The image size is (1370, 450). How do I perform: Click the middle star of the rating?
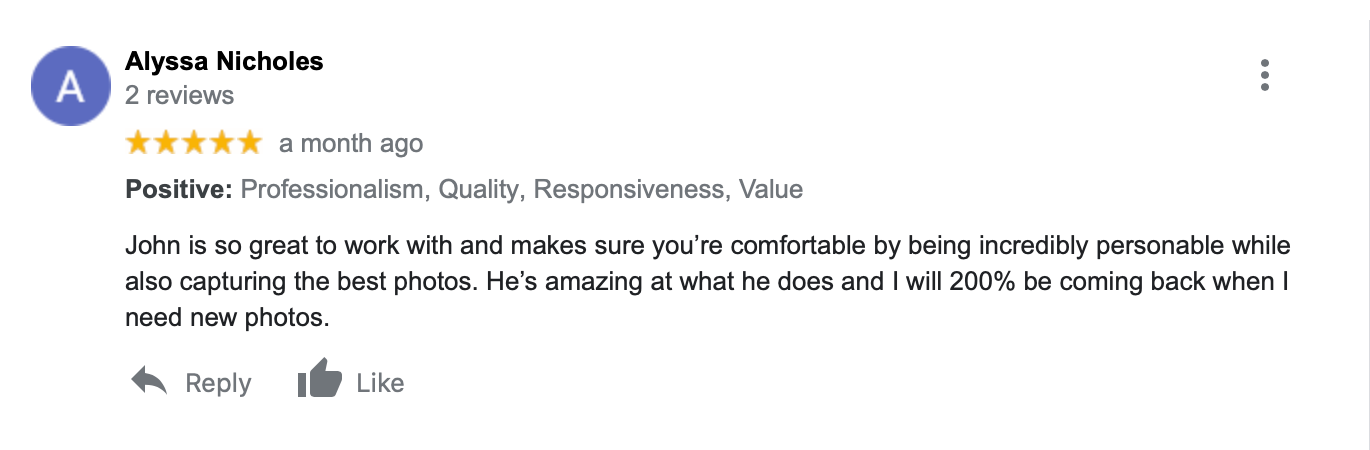193,144
